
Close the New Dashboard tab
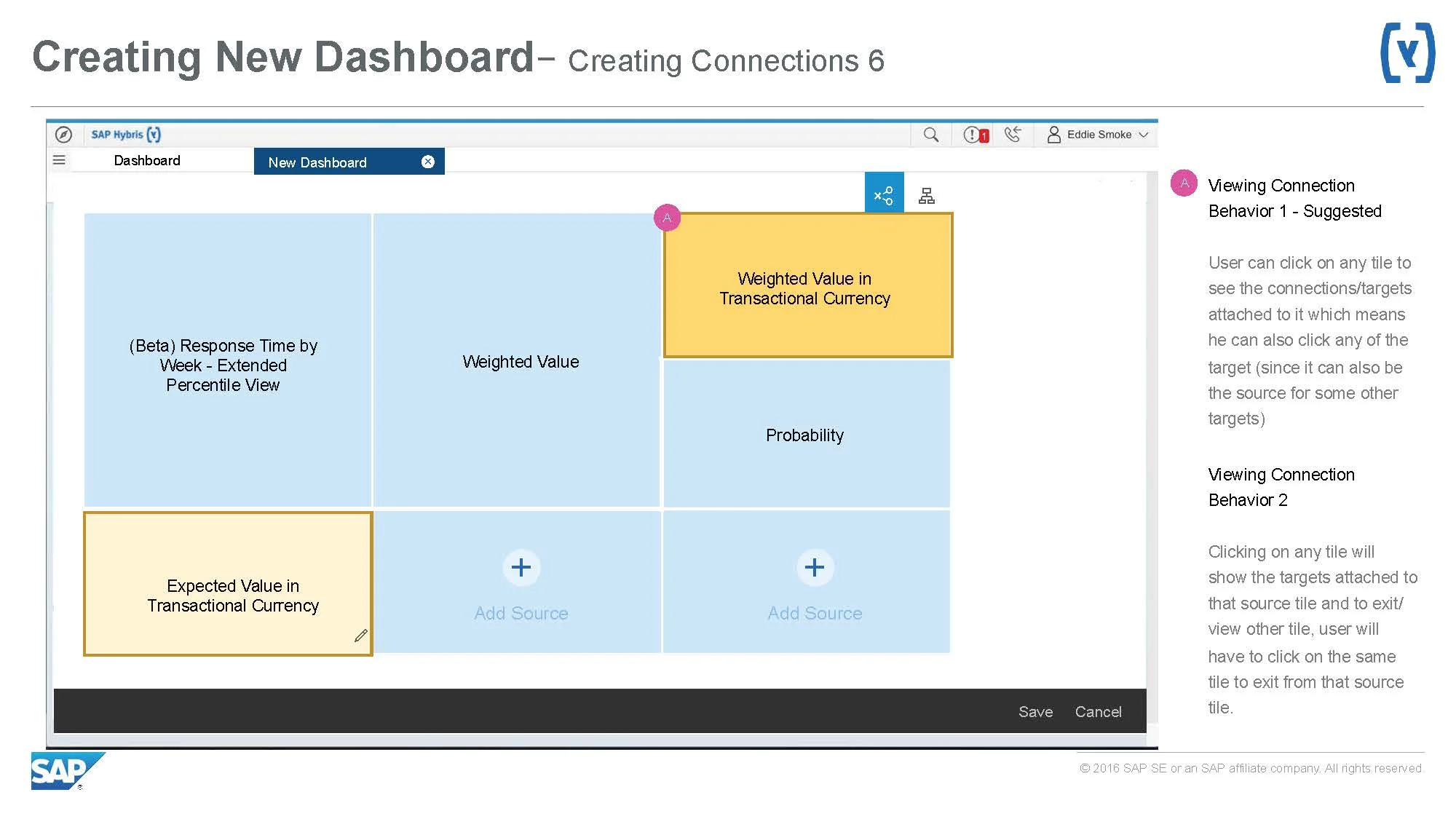(428, 162)
